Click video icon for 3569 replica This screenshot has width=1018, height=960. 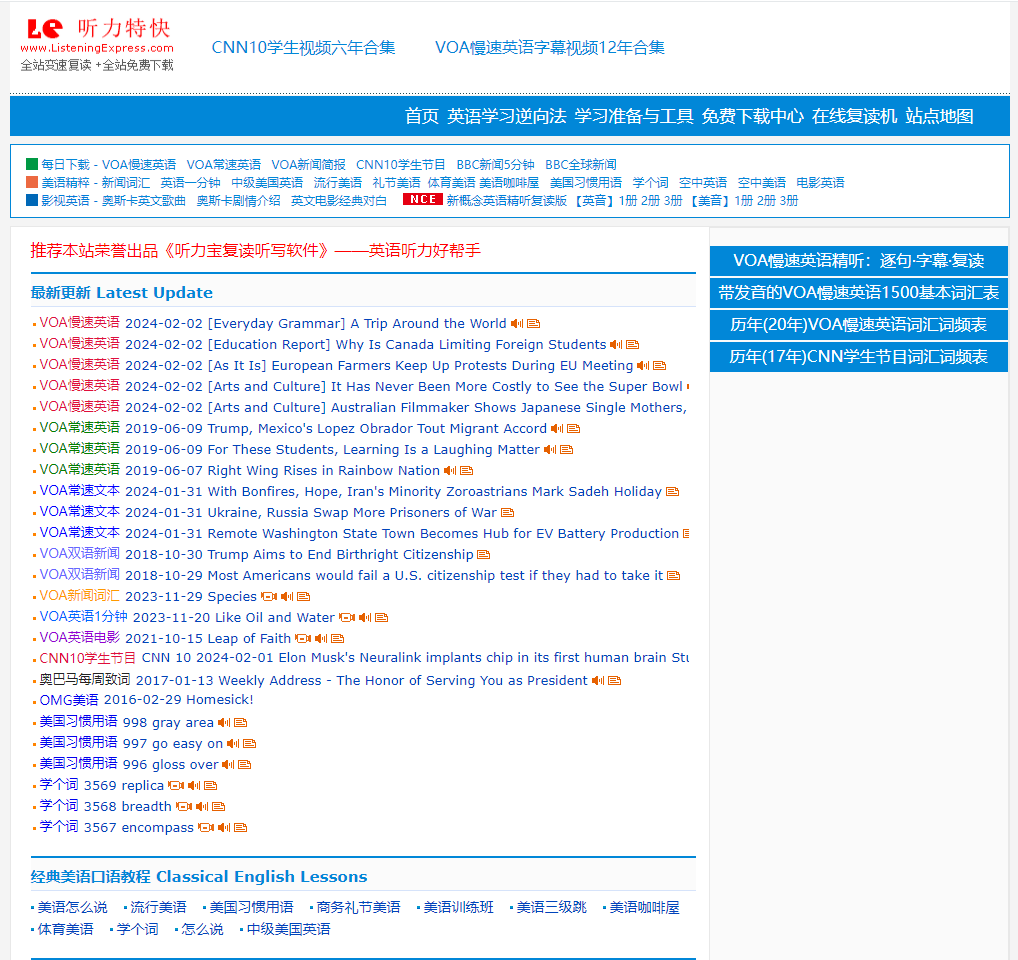176,785
